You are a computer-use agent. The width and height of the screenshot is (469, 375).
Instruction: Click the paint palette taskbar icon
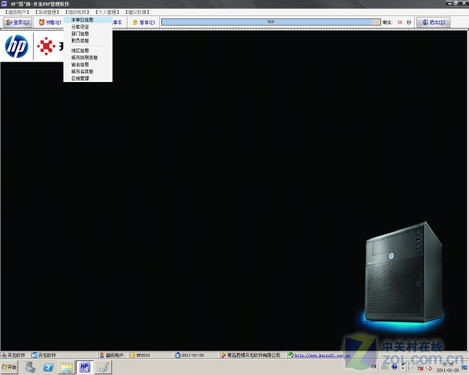103,367
